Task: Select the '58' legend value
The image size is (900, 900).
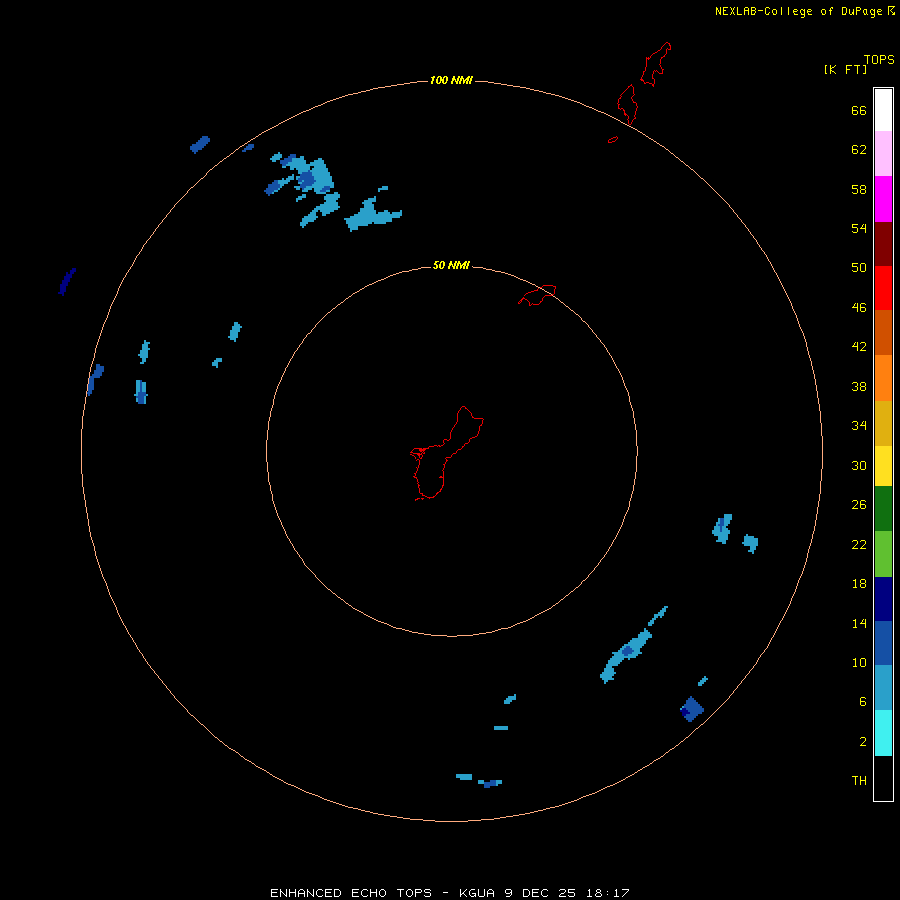Action: [859, 189]
